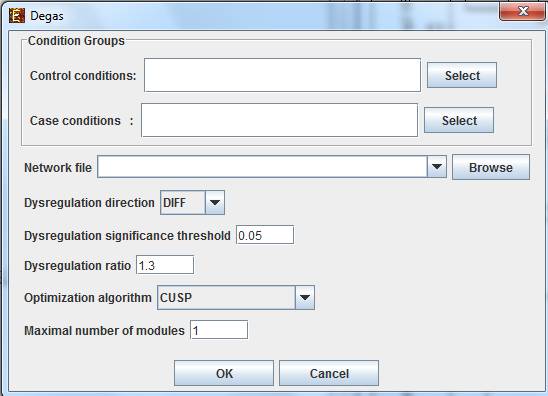Focus the Control conditions text field
548x396 pixels.
[282, 75]
